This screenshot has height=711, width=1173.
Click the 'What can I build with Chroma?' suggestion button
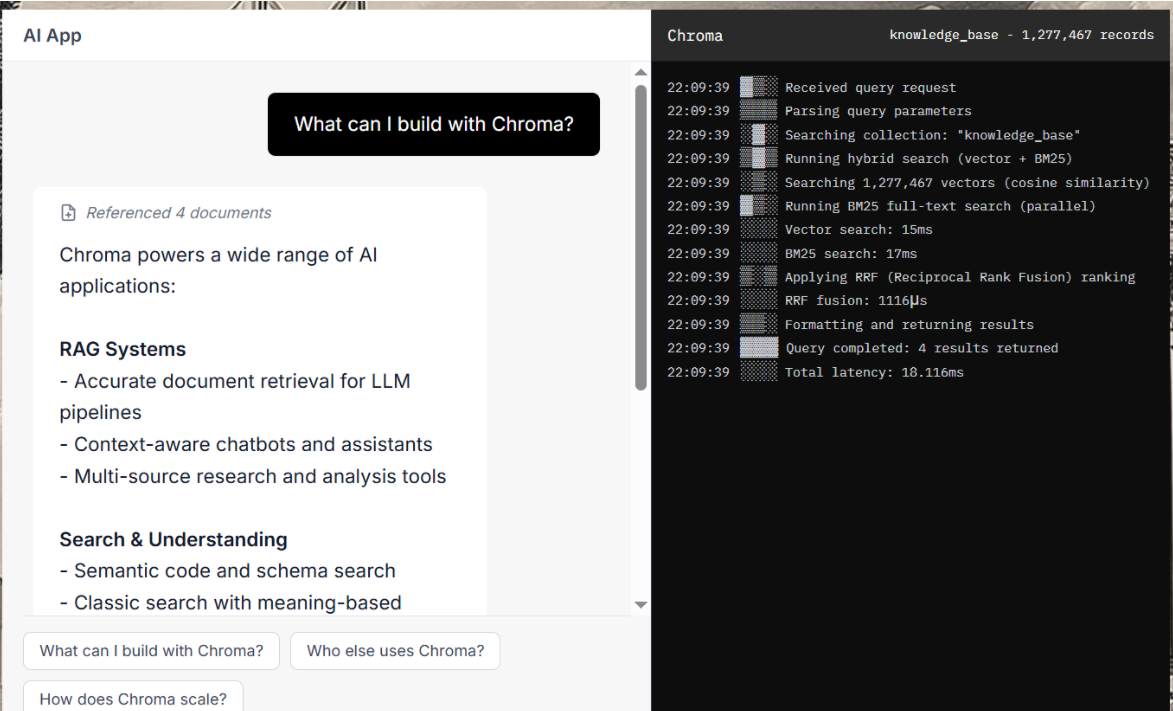point(151,651)
